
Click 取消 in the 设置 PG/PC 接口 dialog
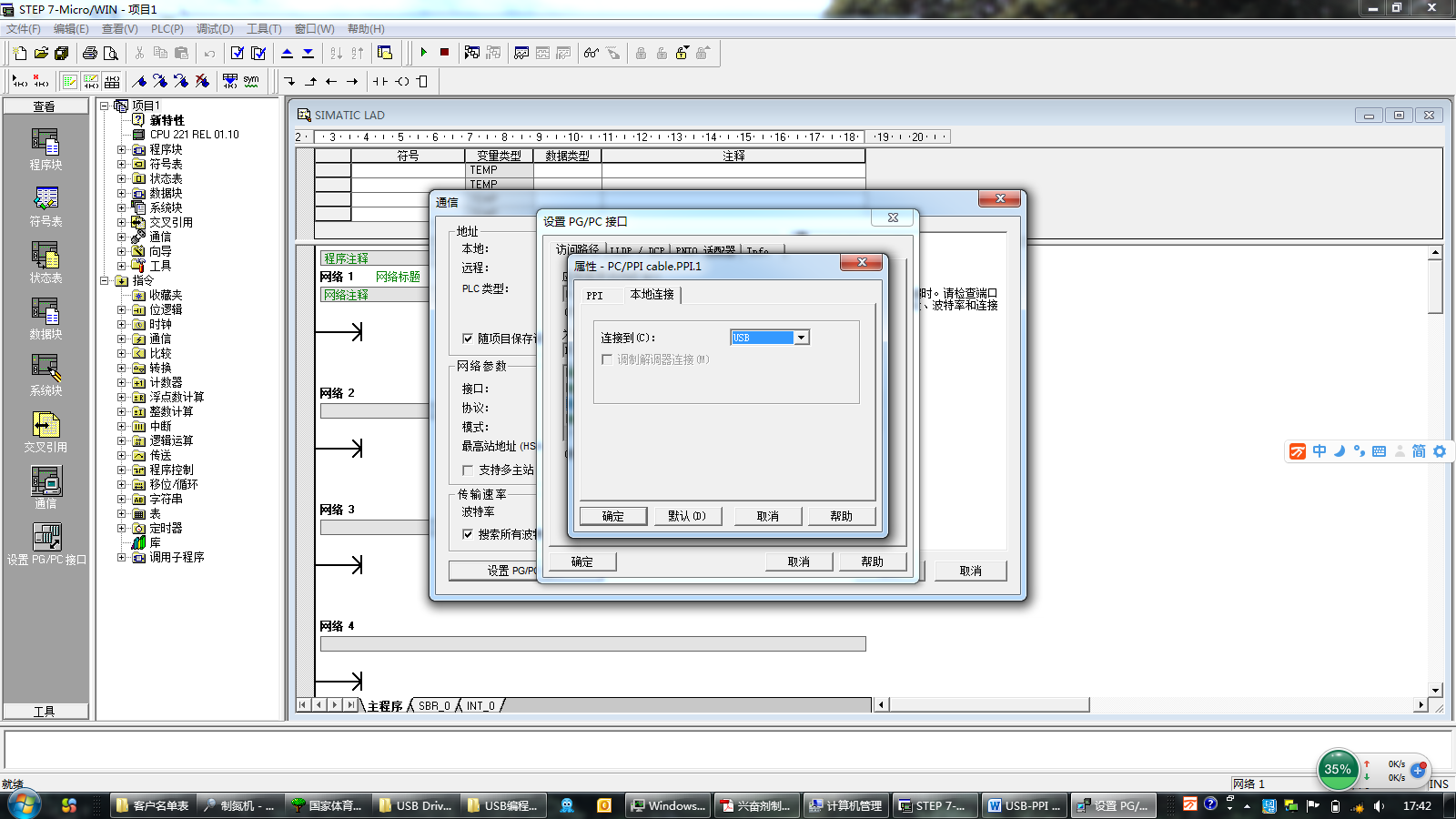click(x=799, y=561)
